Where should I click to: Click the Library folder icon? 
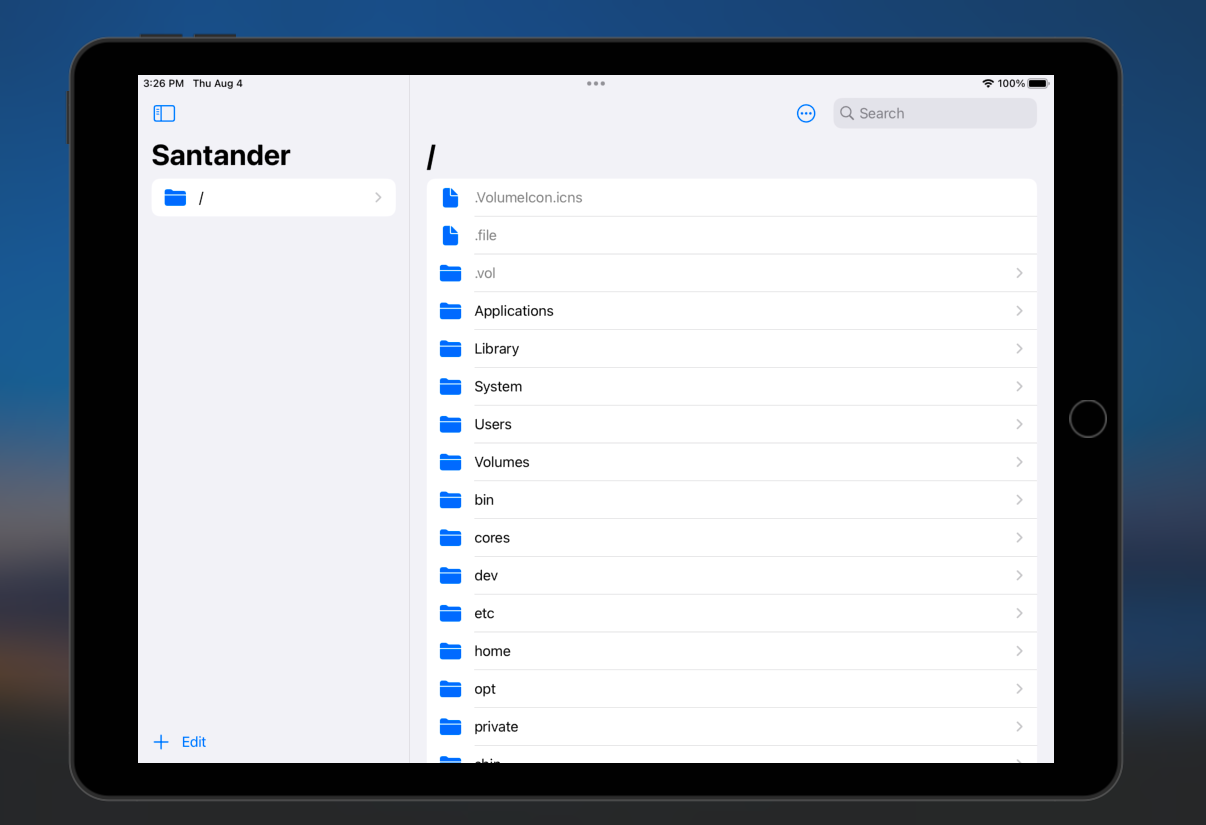pyautogui.click(x=451, y=349)
